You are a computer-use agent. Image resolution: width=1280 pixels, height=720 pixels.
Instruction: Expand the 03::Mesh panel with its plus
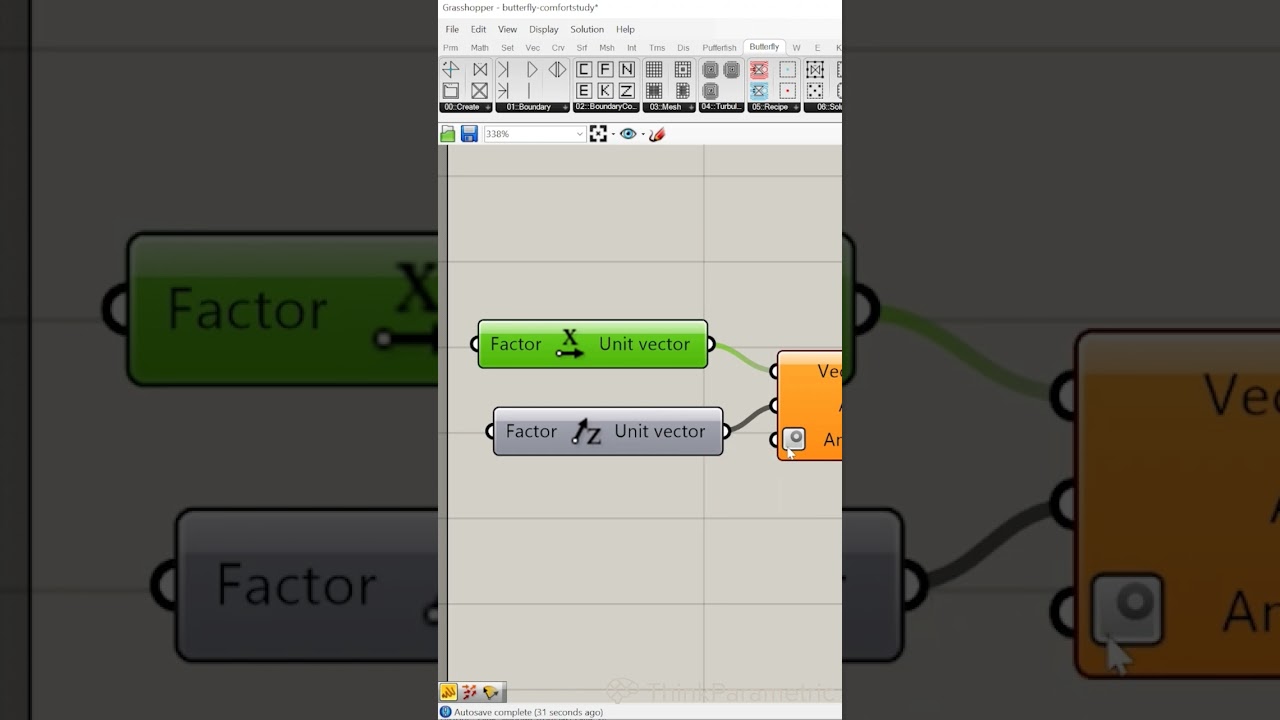click(x=690, y=107)
